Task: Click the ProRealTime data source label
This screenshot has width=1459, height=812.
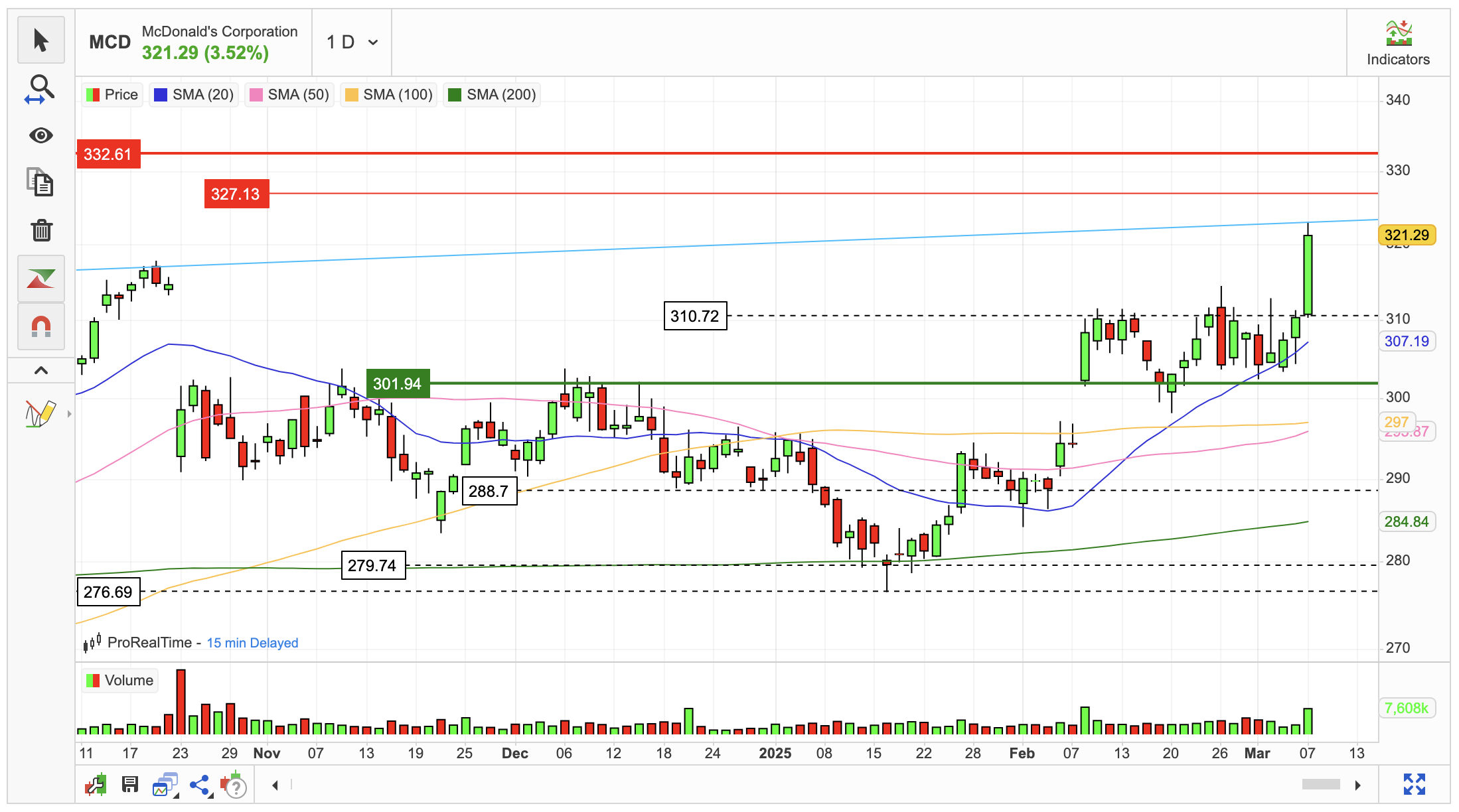Action: (149, 643)
